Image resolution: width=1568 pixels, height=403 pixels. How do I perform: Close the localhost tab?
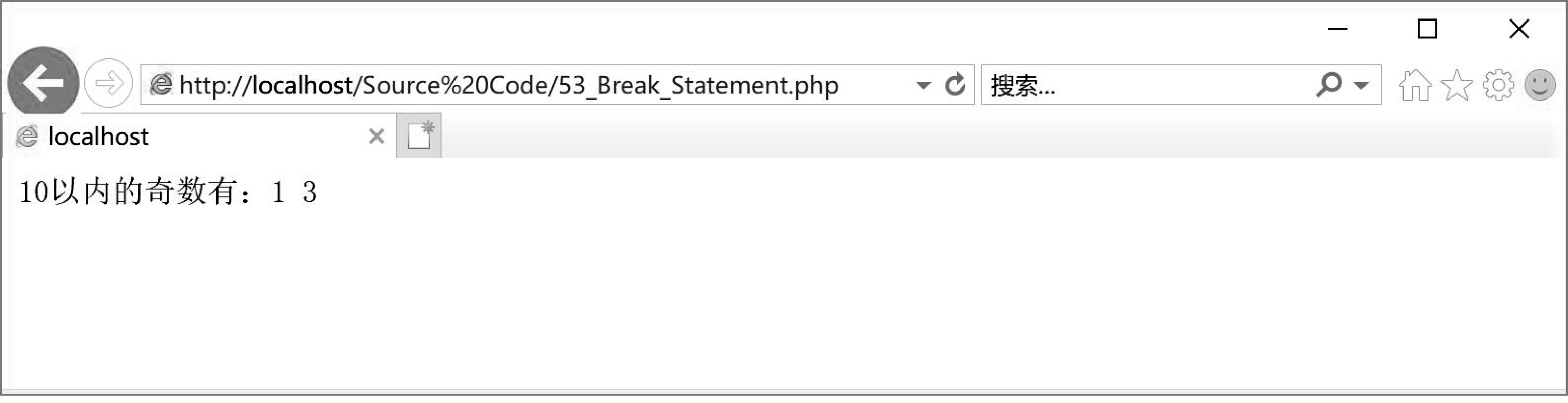coord(377,137)
